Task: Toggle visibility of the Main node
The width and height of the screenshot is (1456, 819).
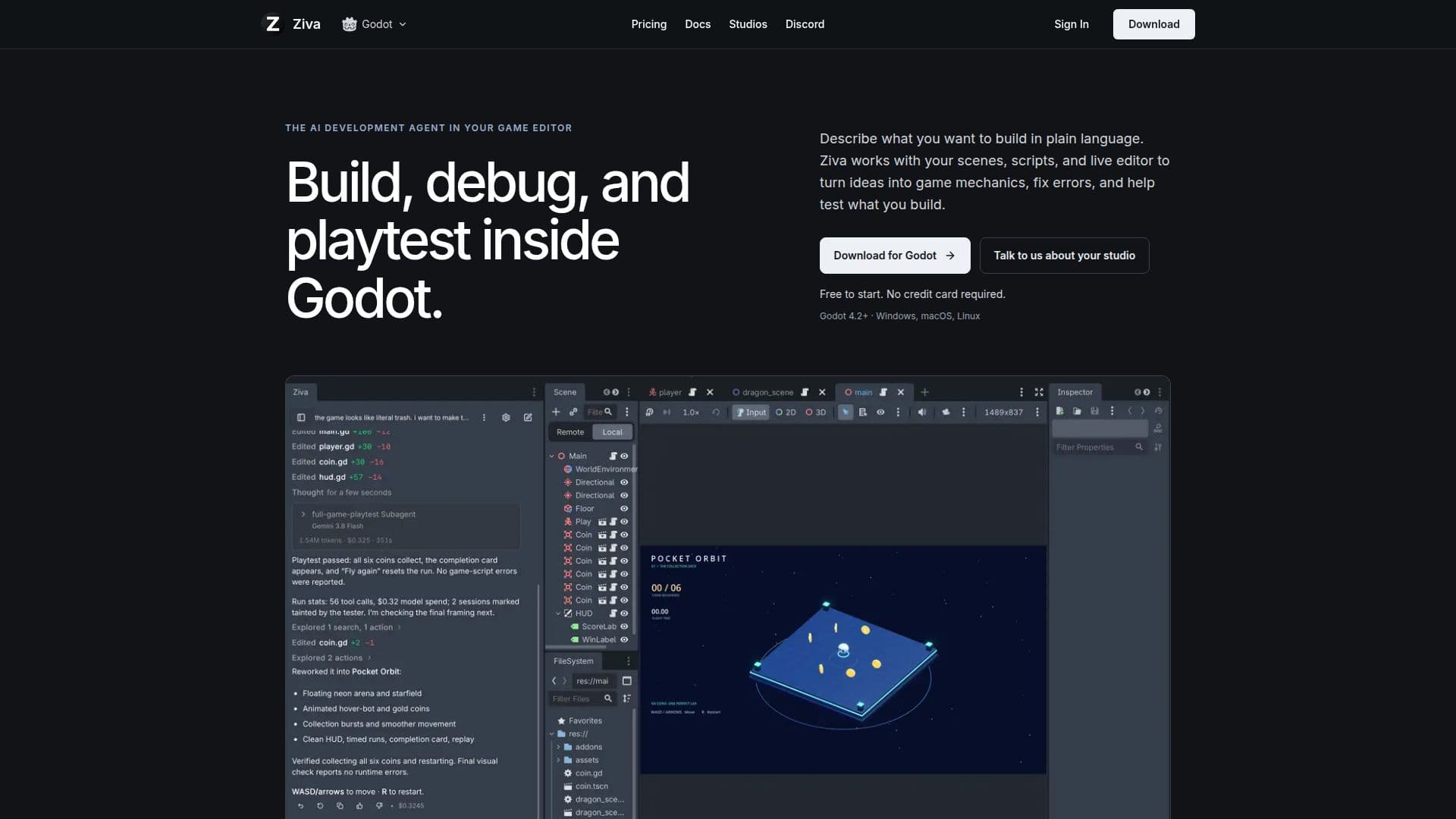Action: [x=624, y=456]
